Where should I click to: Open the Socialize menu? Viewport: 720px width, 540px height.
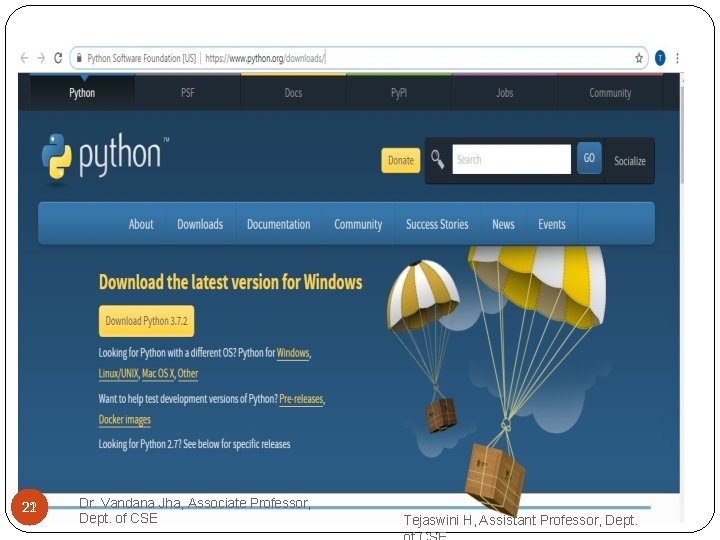click(630, 161)
